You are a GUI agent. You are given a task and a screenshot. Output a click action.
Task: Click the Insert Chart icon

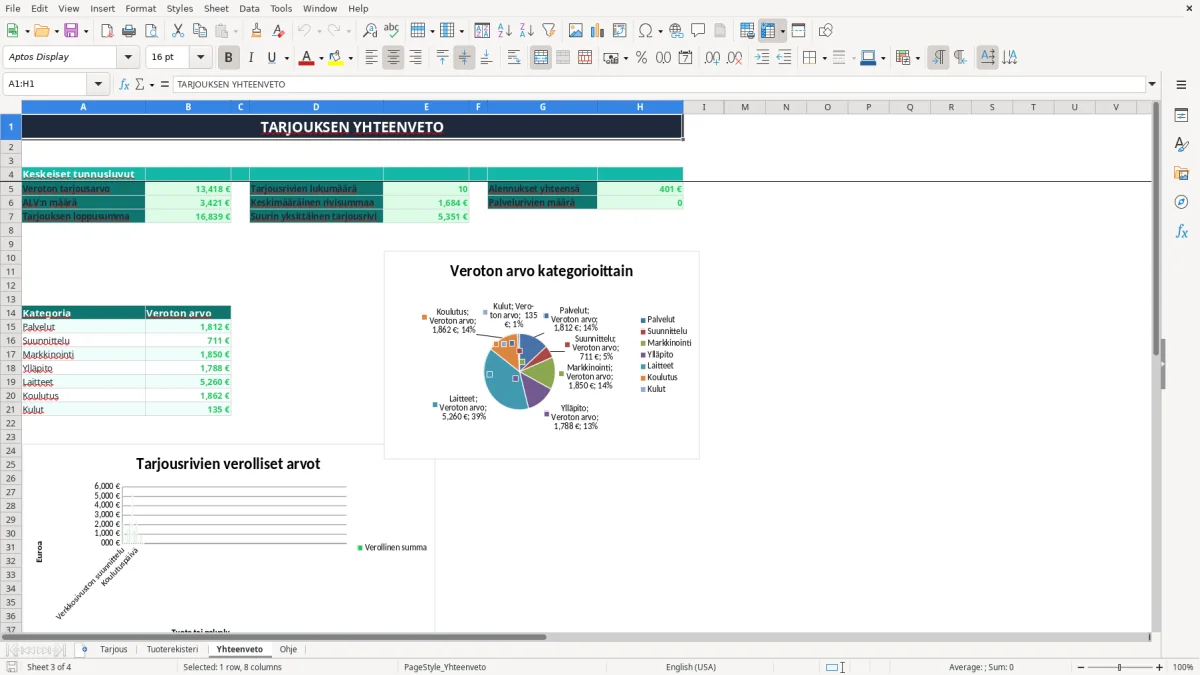click(598, 31)
